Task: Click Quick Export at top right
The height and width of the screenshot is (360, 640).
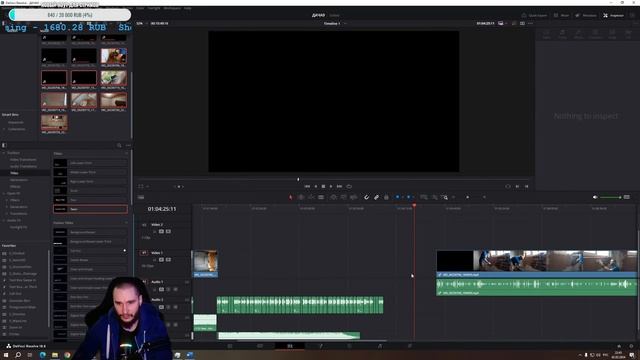Action: 534,15
